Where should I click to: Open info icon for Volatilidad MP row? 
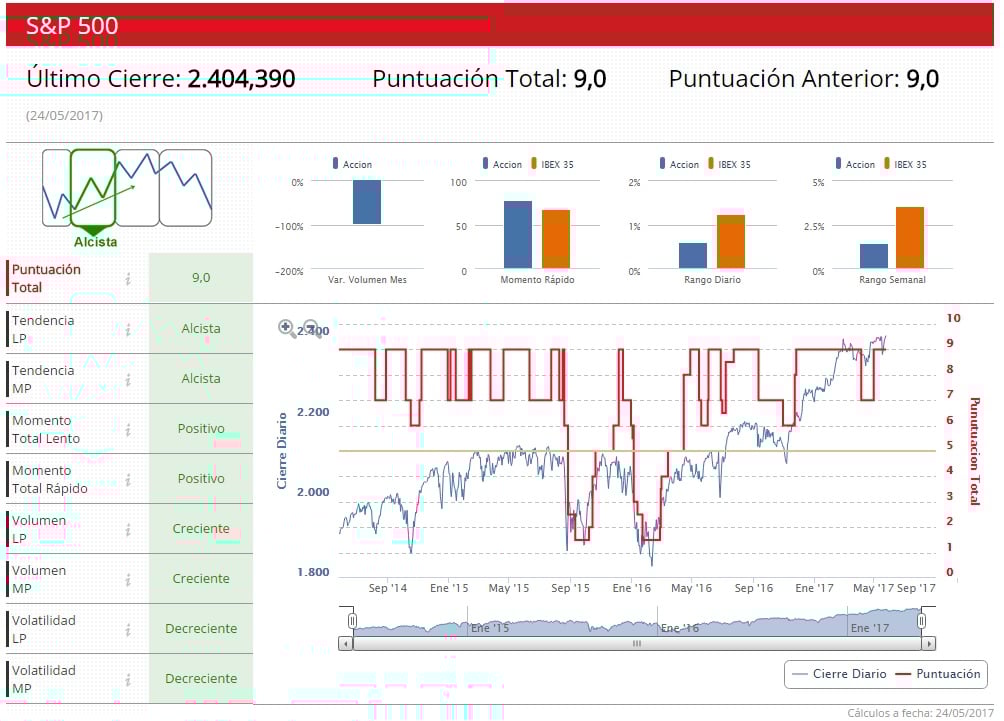pos(128,679)
